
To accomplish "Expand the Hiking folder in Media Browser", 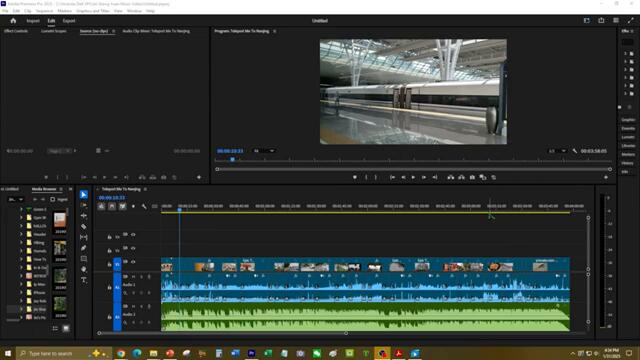I will tap(21, 242).
